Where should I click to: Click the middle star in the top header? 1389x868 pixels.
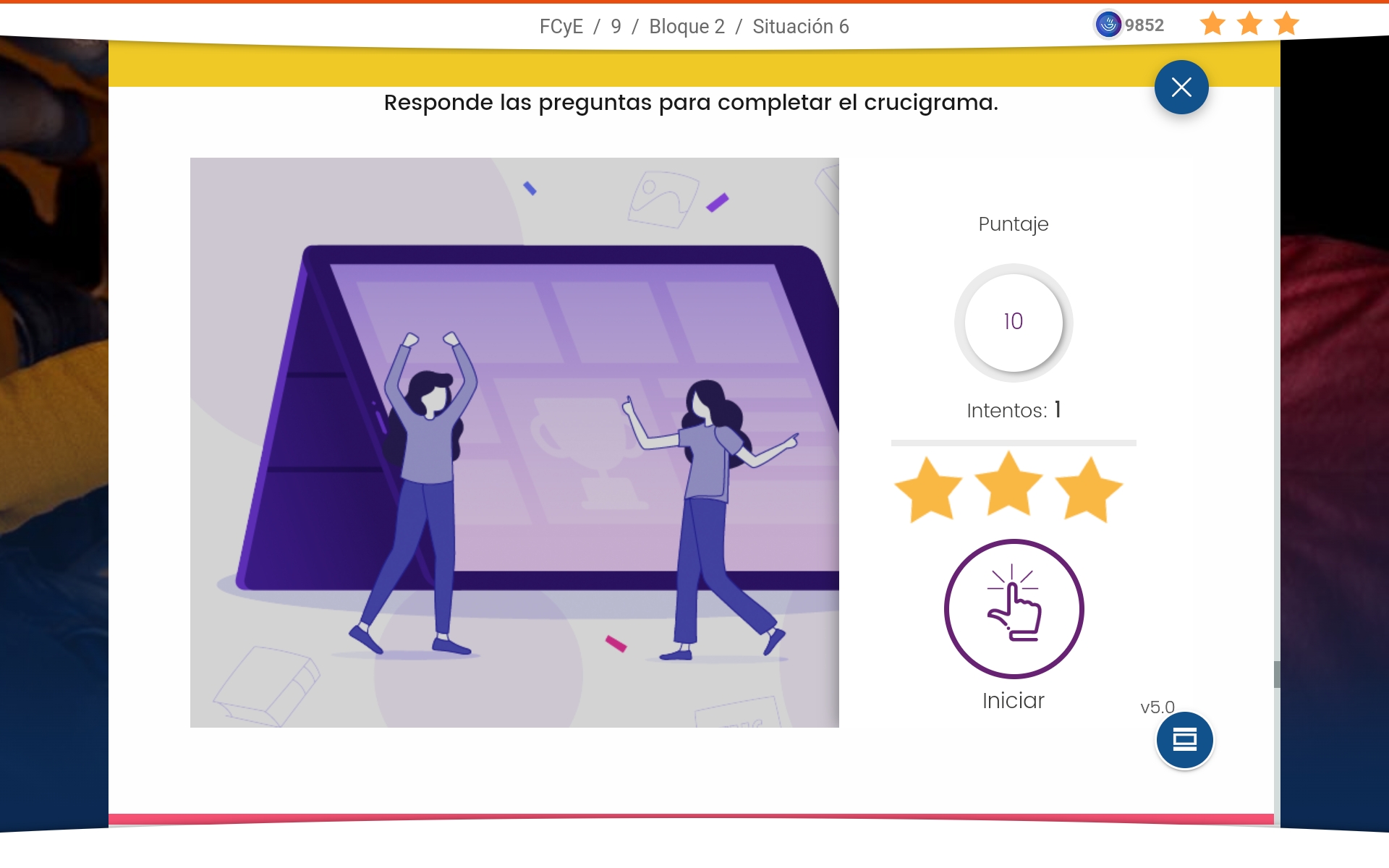click(x=1249, y=25)
